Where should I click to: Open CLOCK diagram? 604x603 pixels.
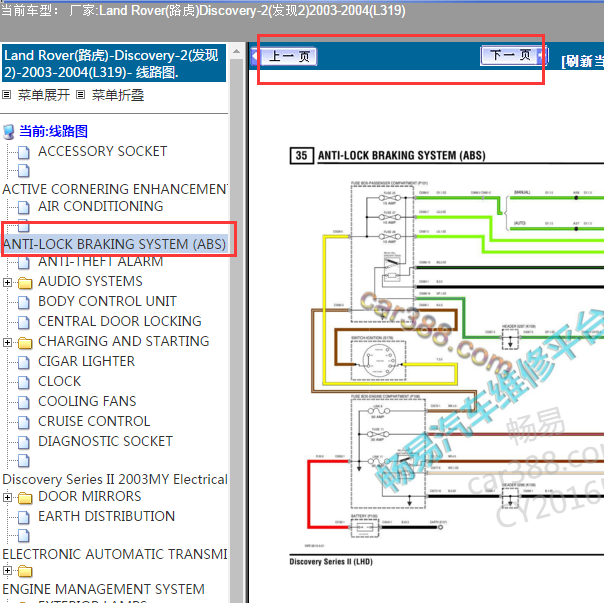[60, 381]
